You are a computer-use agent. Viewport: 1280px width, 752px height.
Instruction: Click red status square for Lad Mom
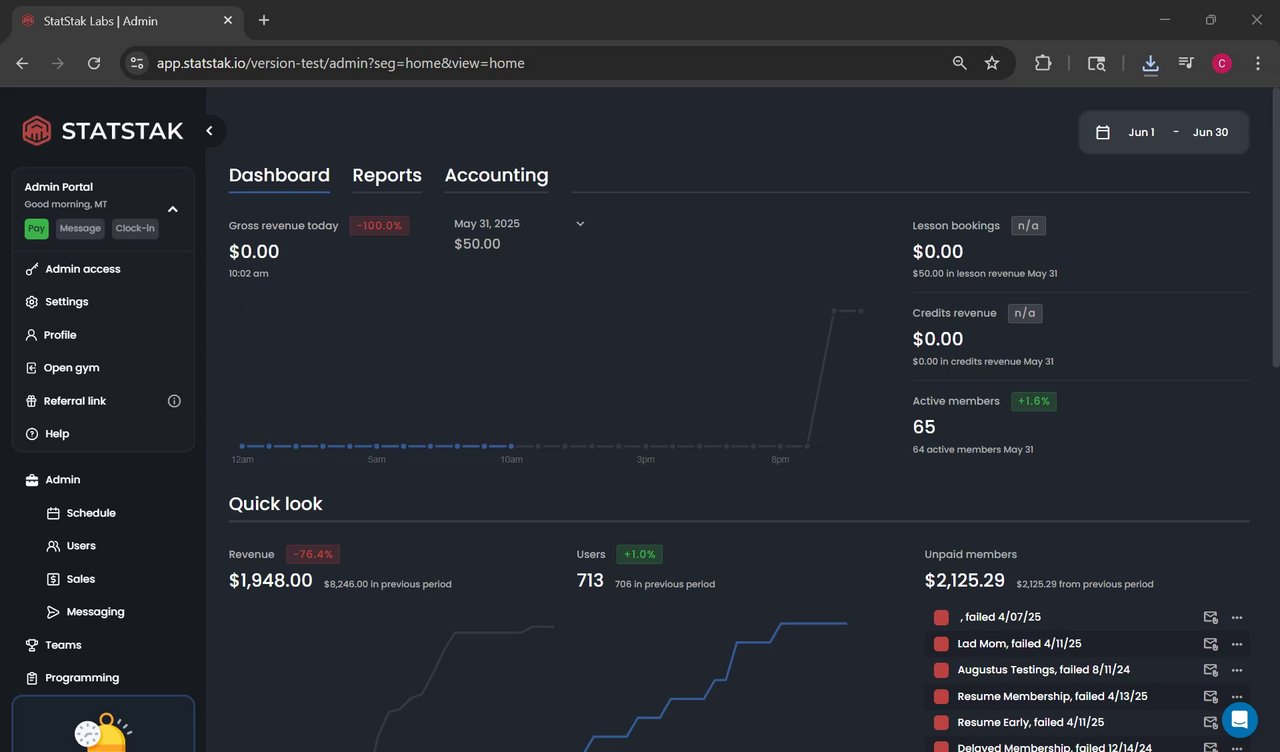(x=941, y=644)
